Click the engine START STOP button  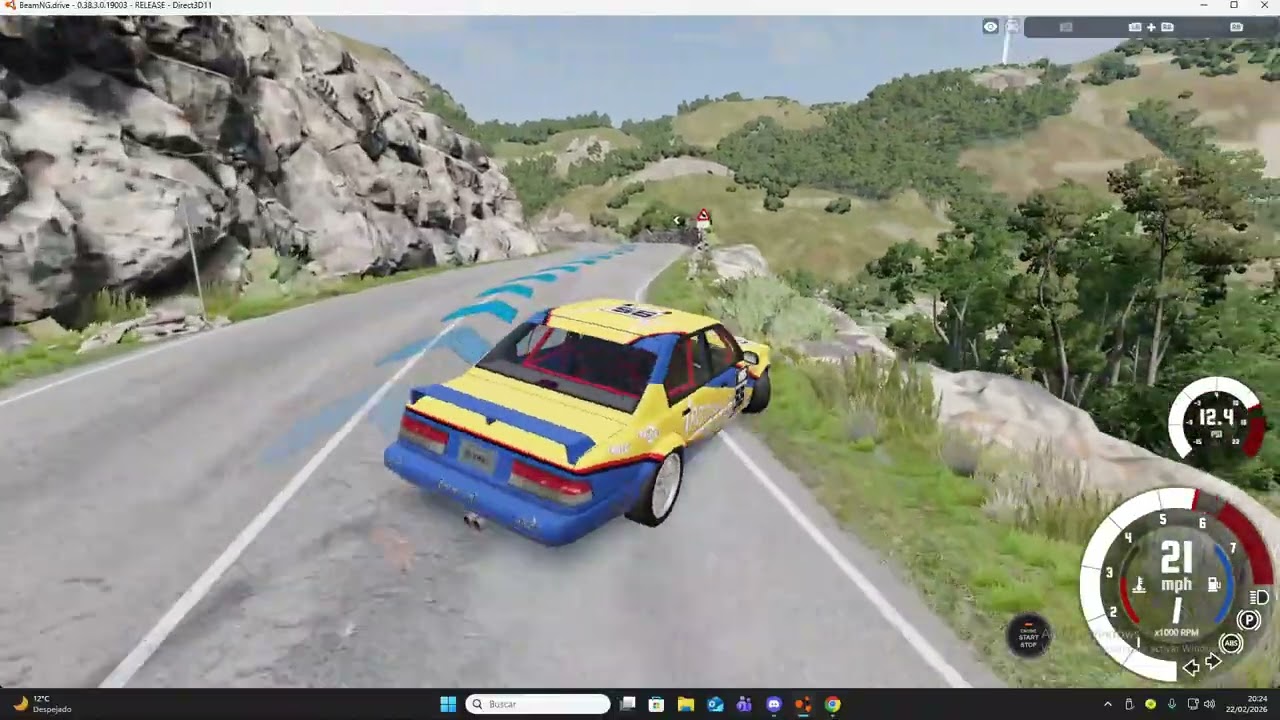[x=1028, y=635]
